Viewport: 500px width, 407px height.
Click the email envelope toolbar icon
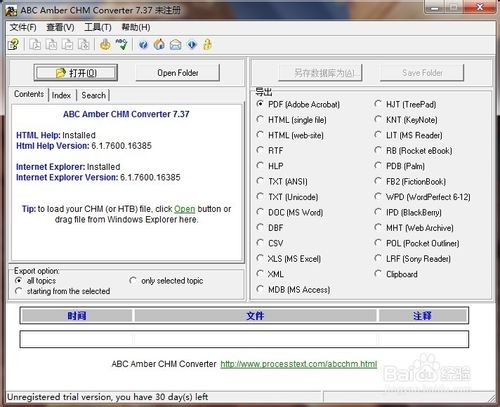coord(176,45)
